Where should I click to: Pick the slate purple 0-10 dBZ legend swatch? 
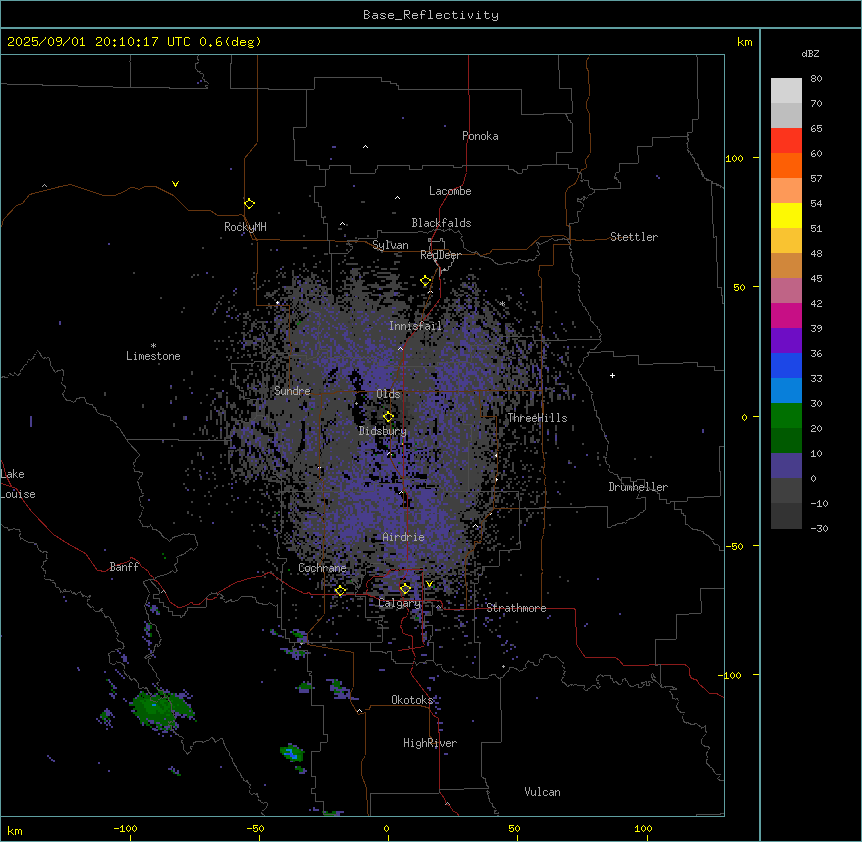[786, 466]
